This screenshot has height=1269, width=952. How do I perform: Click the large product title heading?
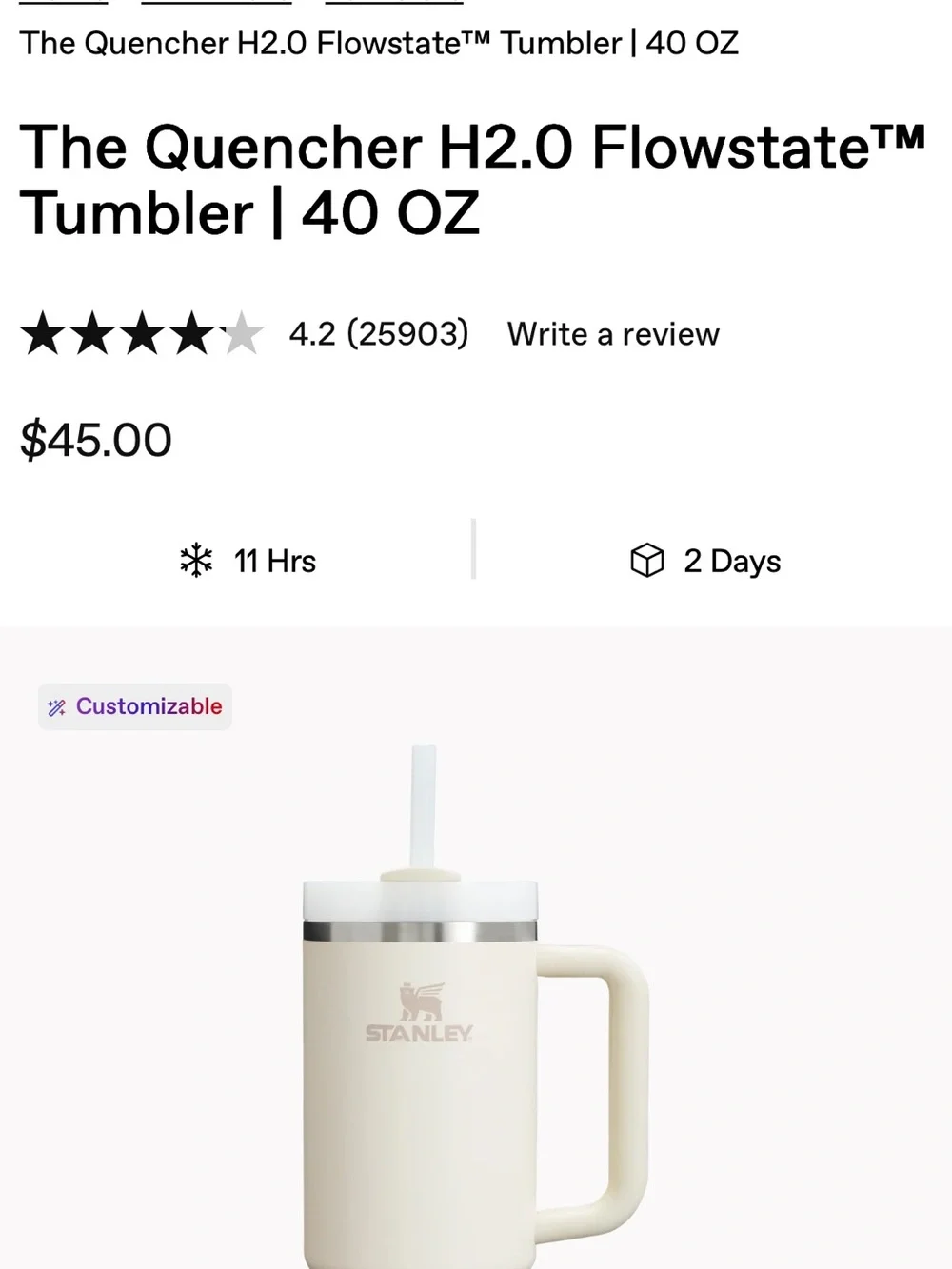click(473, 180)
